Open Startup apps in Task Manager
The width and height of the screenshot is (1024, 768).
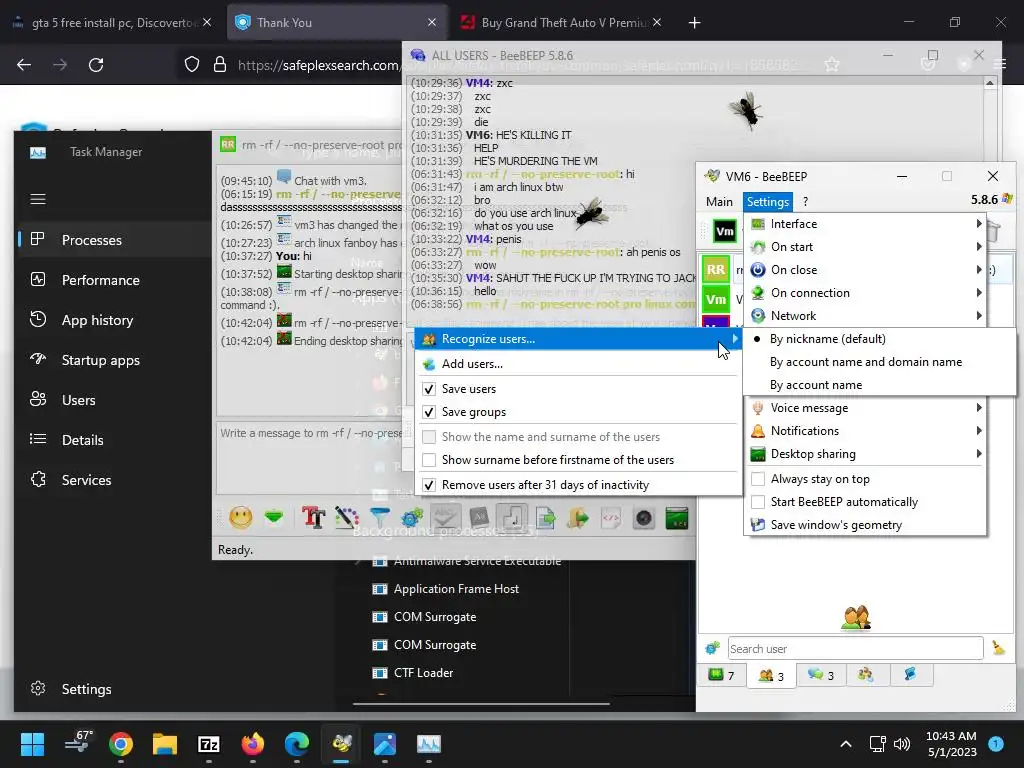pyautogui.click(x=114, y=360)
